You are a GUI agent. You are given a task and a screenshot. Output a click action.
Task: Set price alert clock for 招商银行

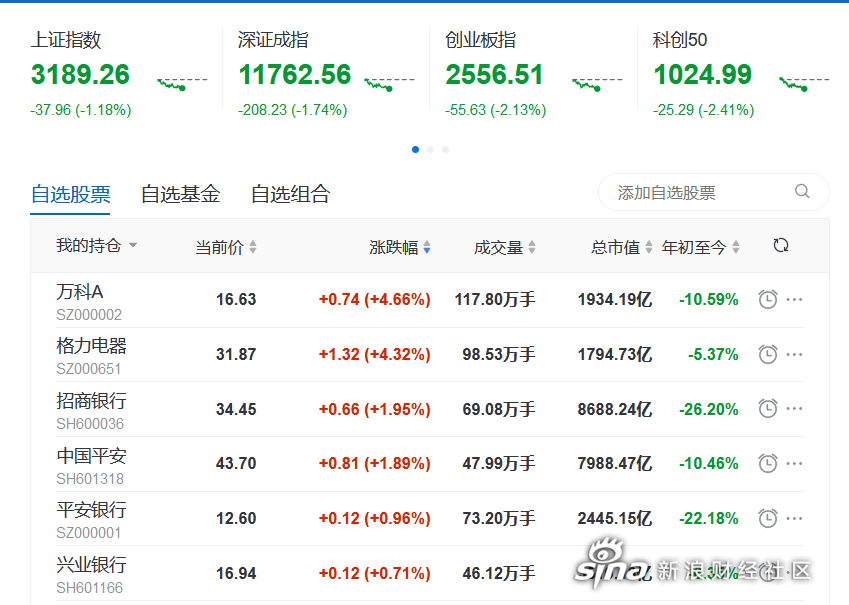pyautogui.click(x=767, y=408)
